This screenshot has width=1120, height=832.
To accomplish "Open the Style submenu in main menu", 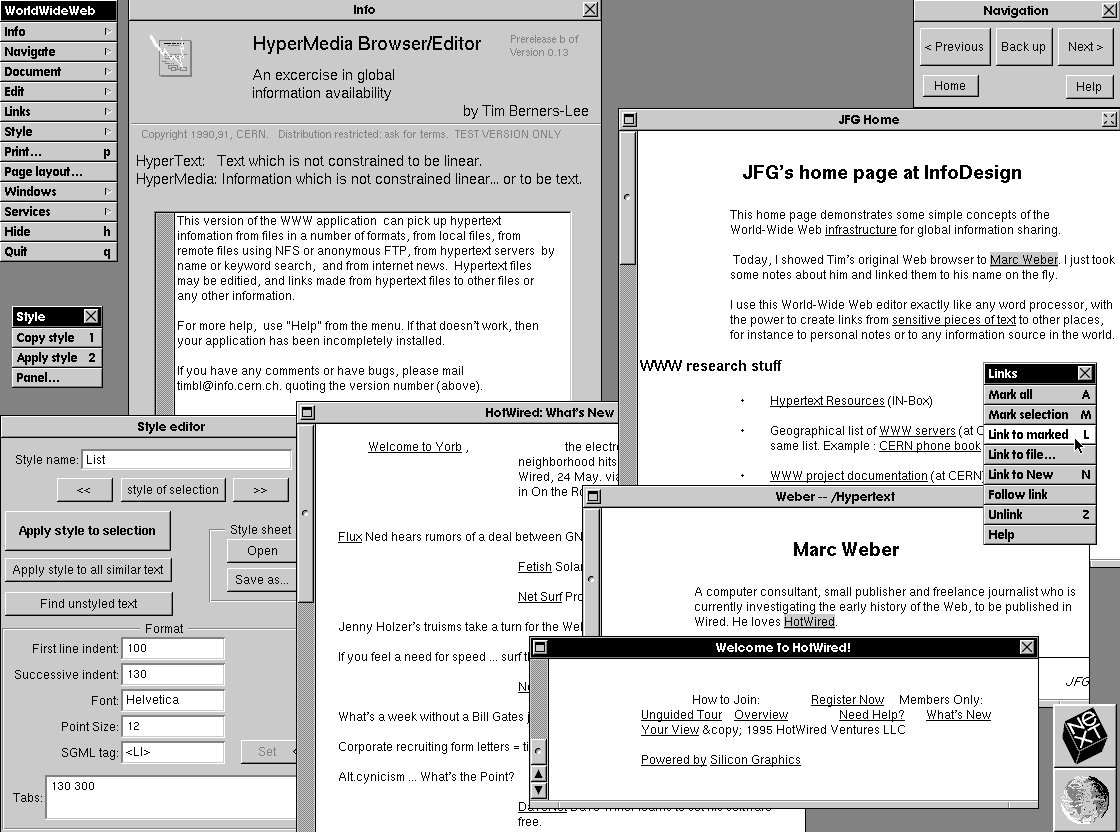I will (58, 131).
